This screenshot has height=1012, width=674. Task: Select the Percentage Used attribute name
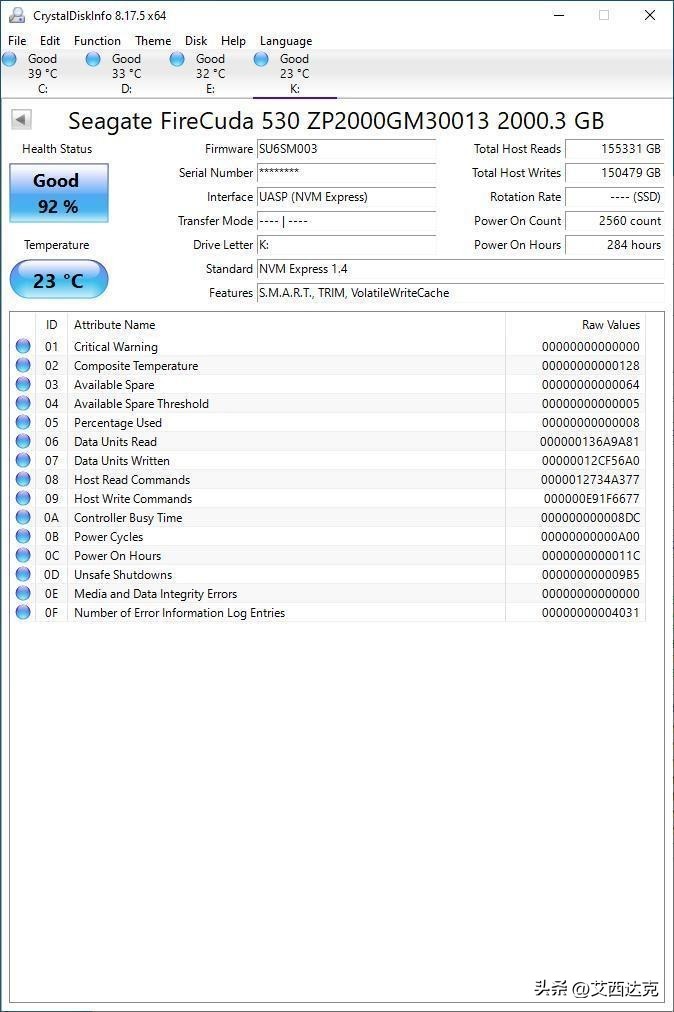tap(117, 423)
